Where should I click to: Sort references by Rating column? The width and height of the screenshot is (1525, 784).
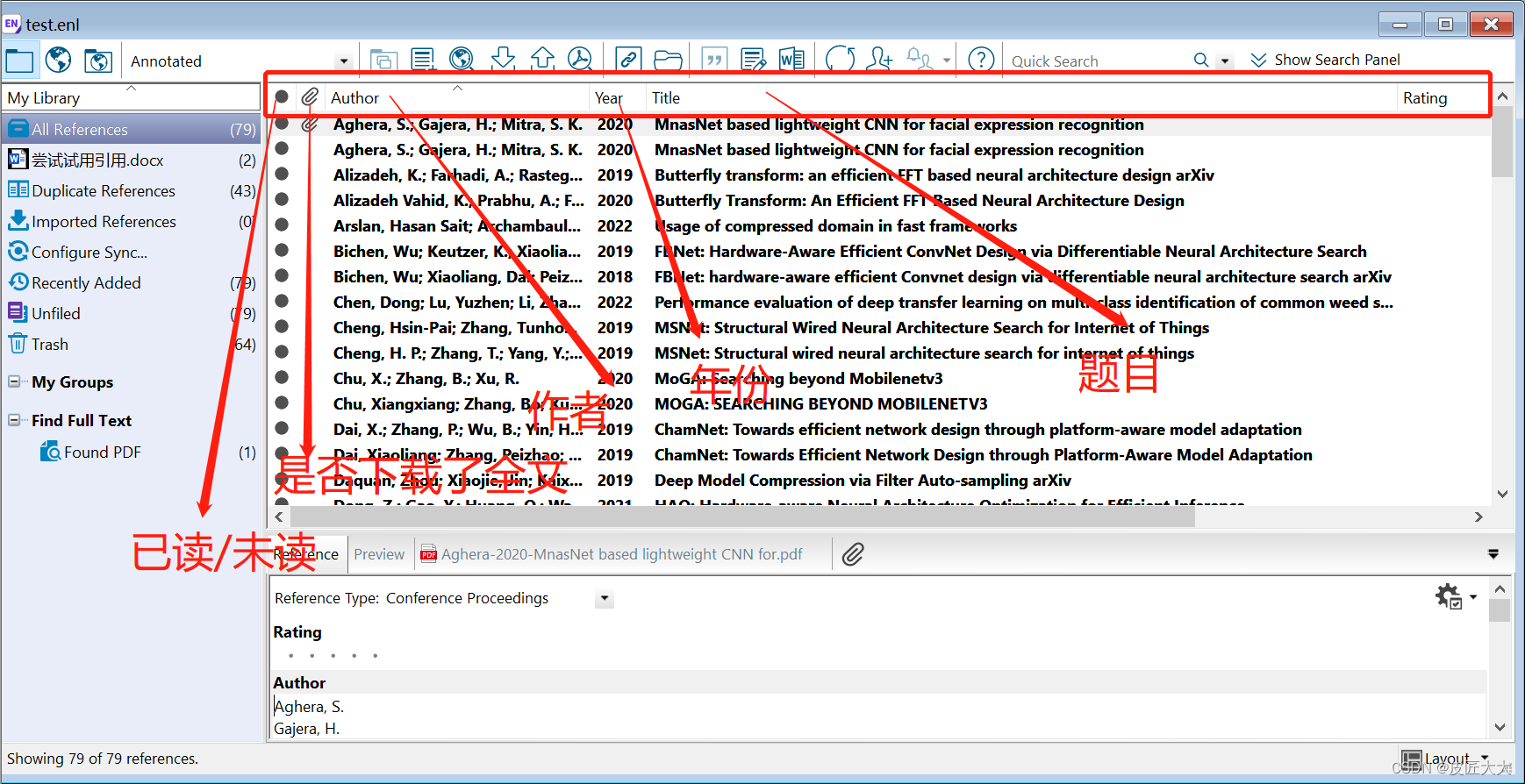(x=1425, y=98)
